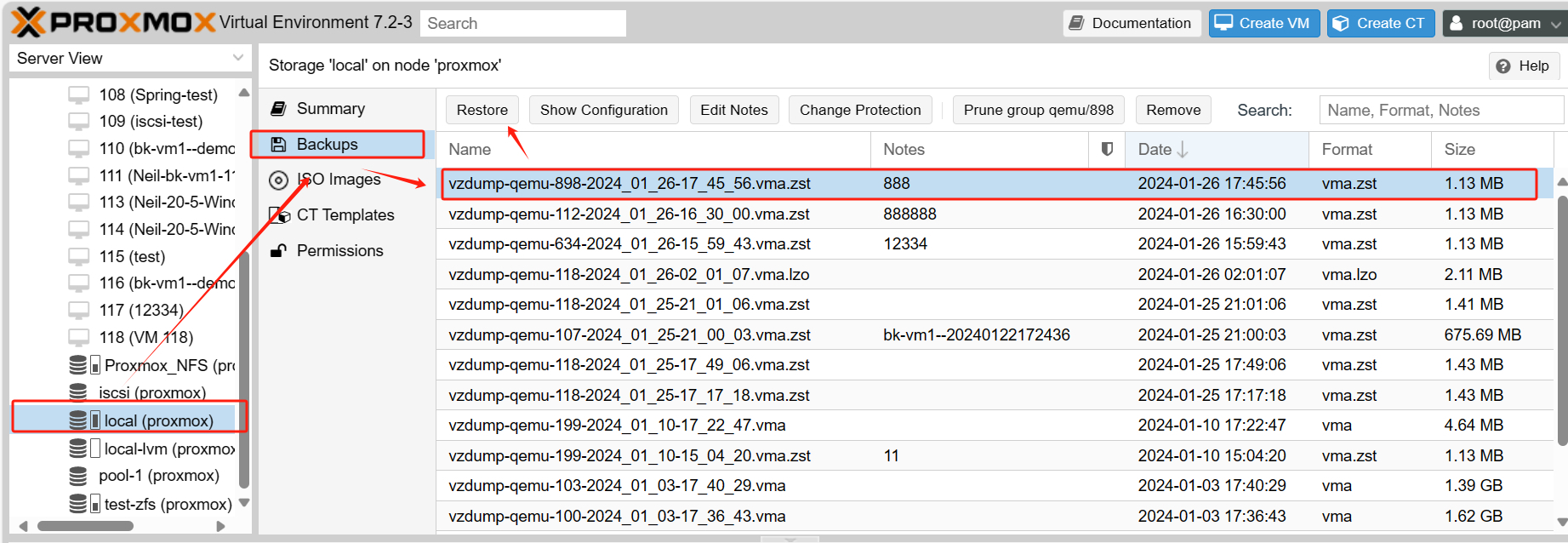Viewport: 1568px width, 543px height.
Task: Click the tree horizontal scrollbar thumb
Action: click(x=85, y=526)
